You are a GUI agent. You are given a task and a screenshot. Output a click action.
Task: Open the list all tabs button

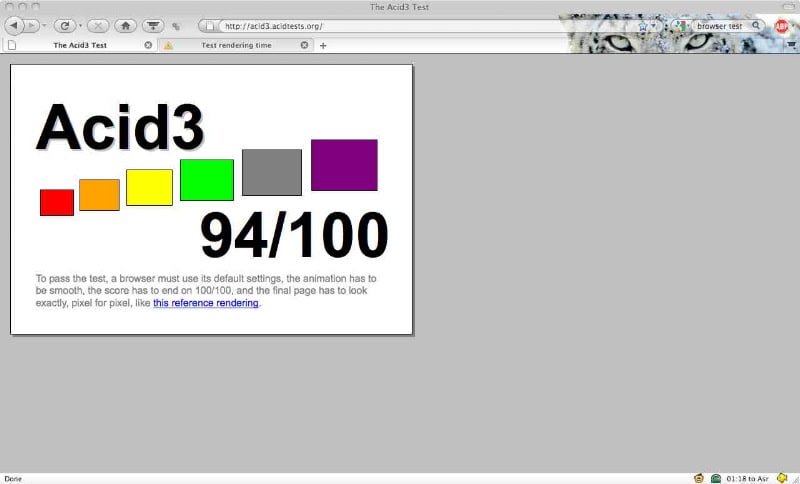(791, 45)
